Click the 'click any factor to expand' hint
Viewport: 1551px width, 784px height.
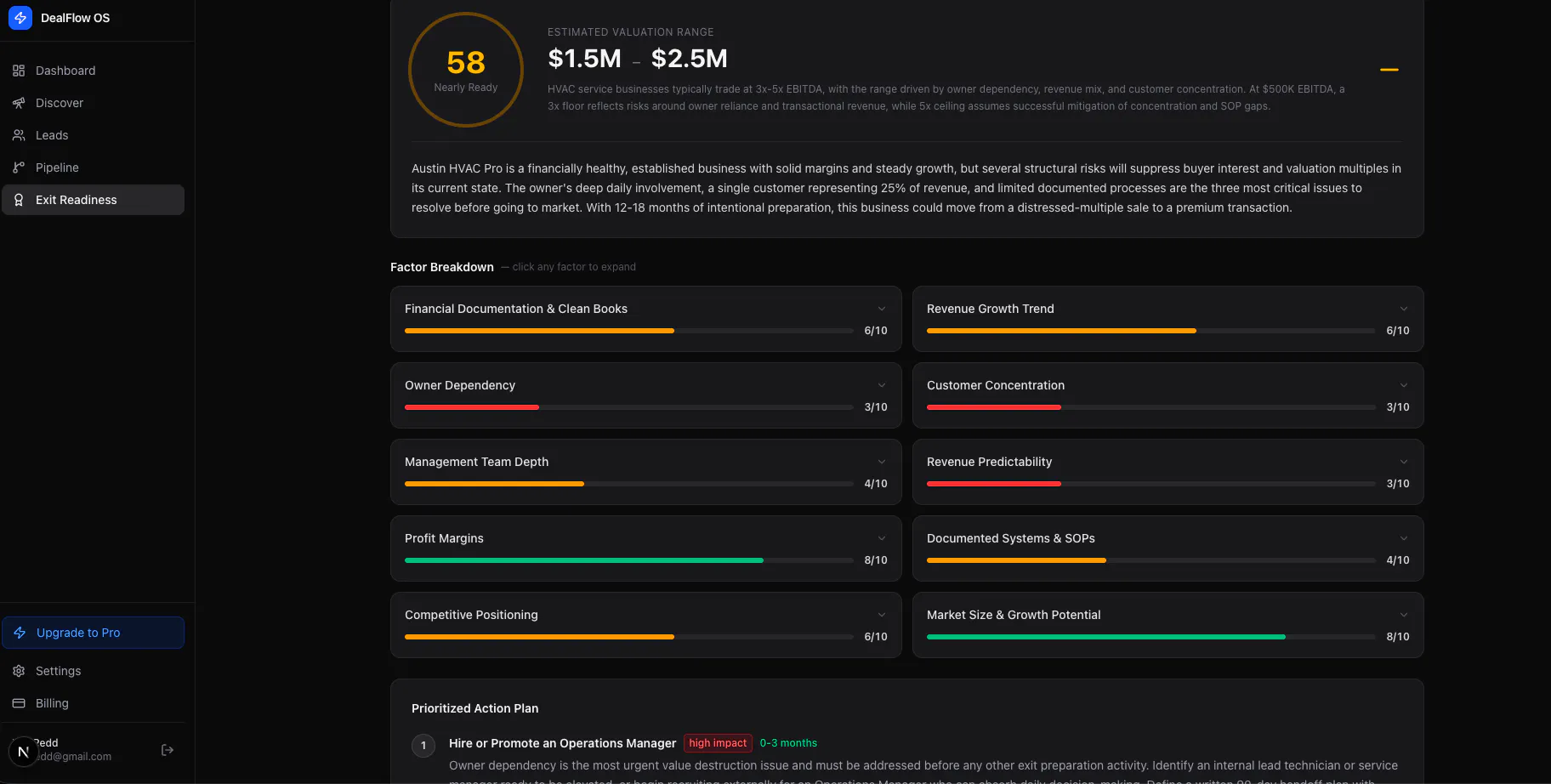click(x=574, y=267)
